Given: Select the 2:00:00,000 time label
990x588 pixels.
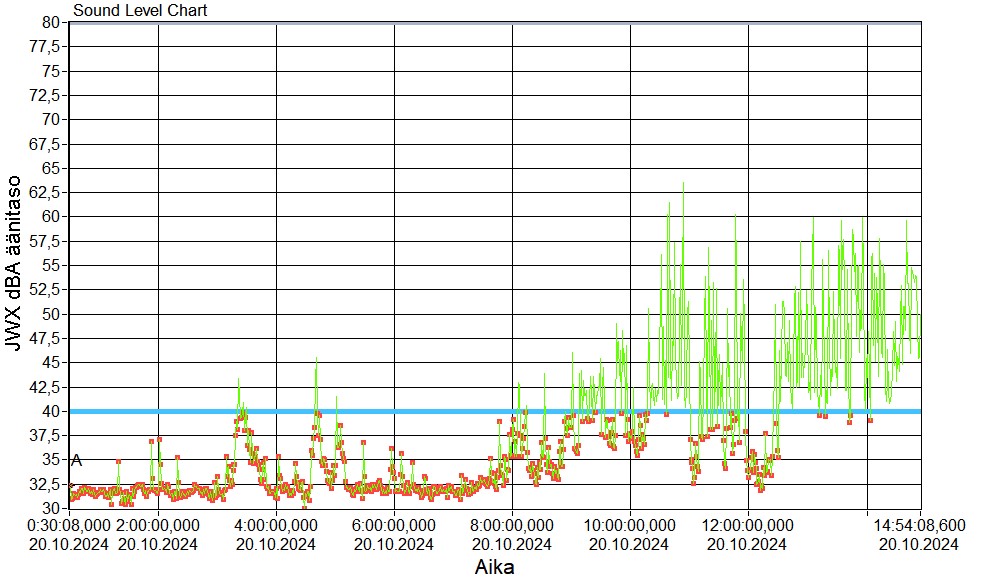Looking at the screenshot, I should [x=159, y=524].
